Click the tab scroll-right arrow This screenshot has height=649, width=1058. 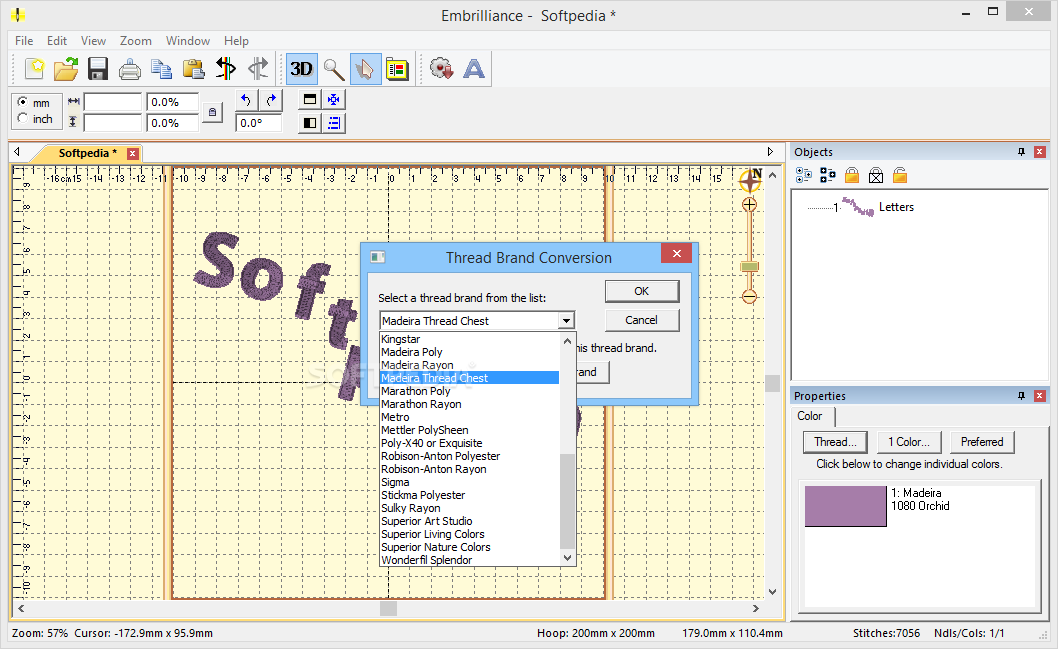pos(770,152)
